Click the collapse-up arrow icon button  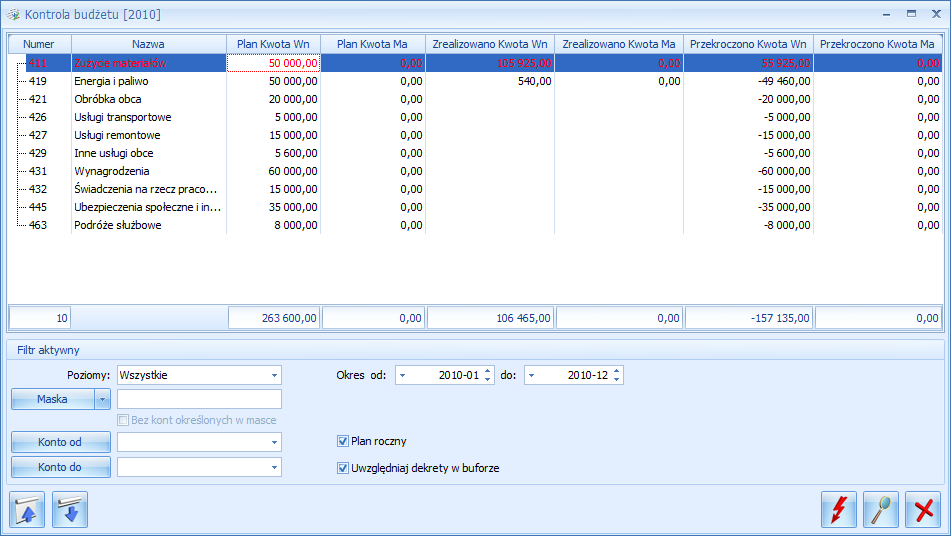pos(27,509)
